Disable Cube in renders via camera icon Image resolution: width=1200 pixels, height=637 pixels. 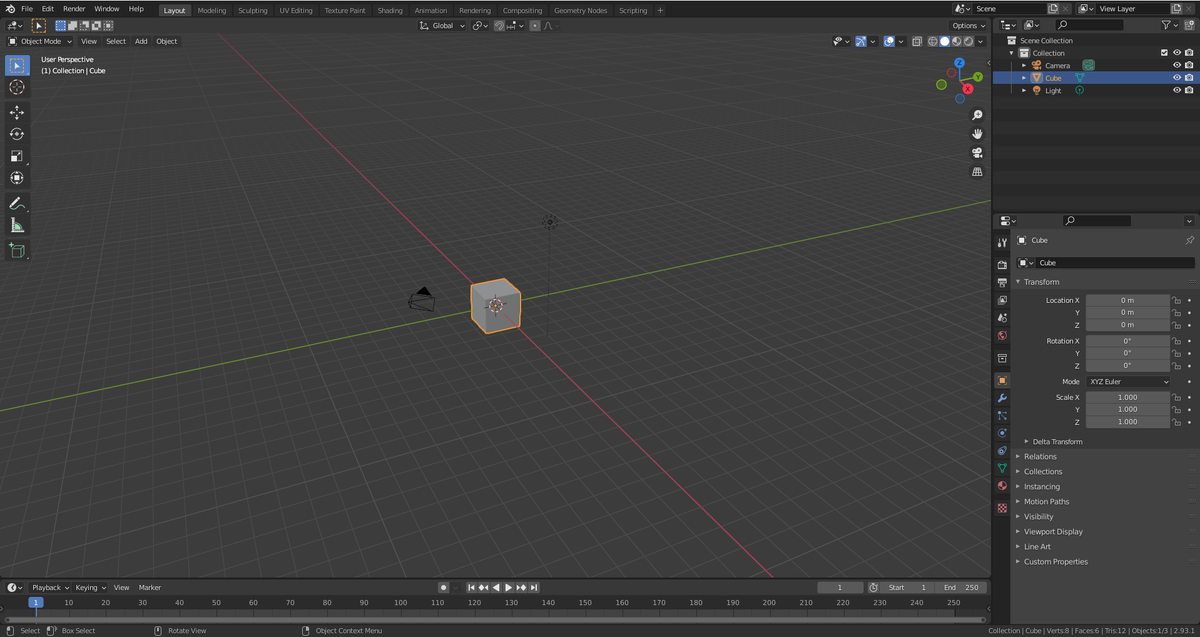1189,77
